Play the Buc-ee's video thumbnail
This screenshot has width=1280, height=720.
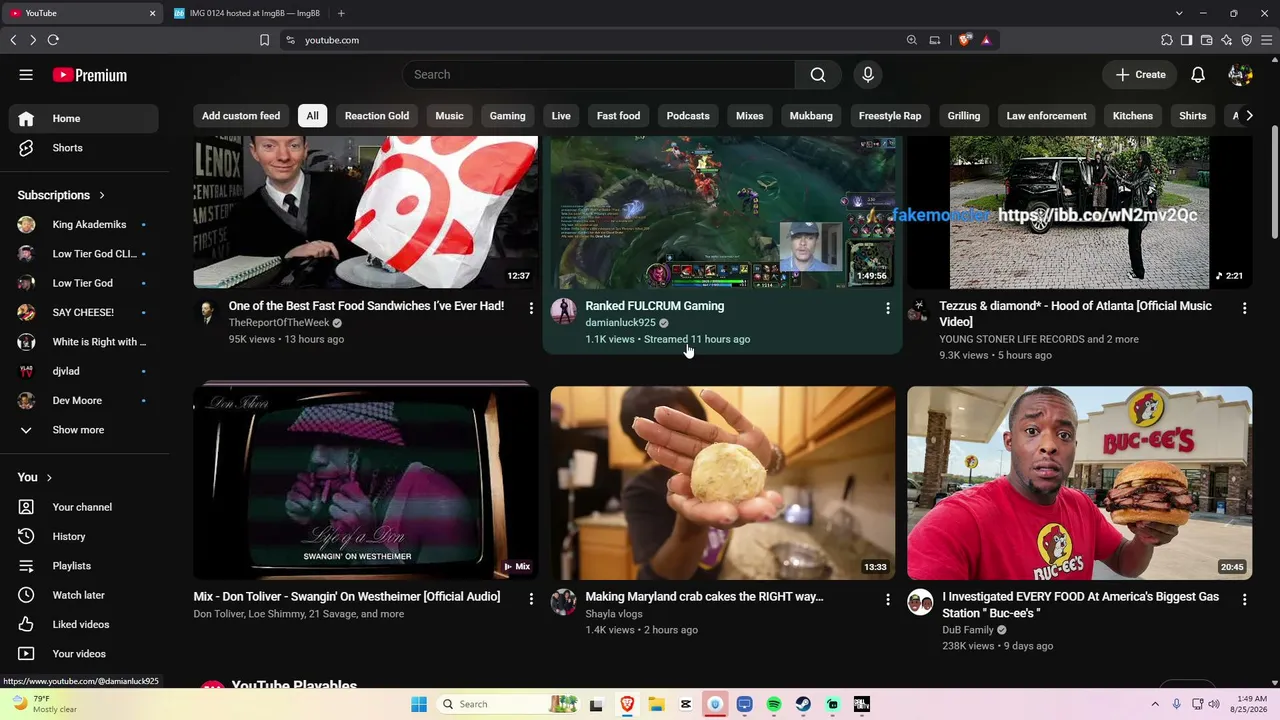[x=1080, y=483]
